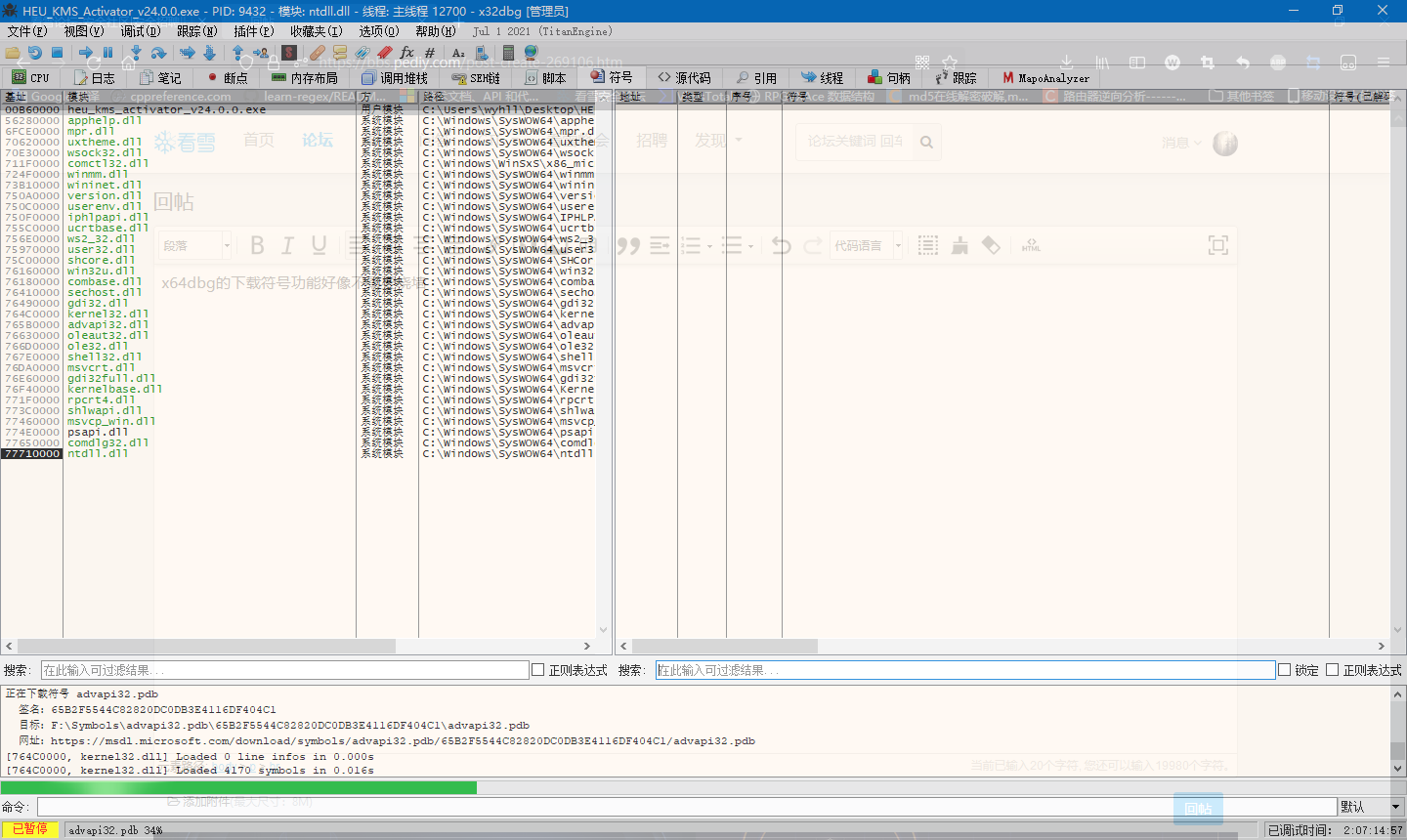Click the log pane scroll down arrow
Viewport: 1407px width, 840px height.
tap(1398, 769)
